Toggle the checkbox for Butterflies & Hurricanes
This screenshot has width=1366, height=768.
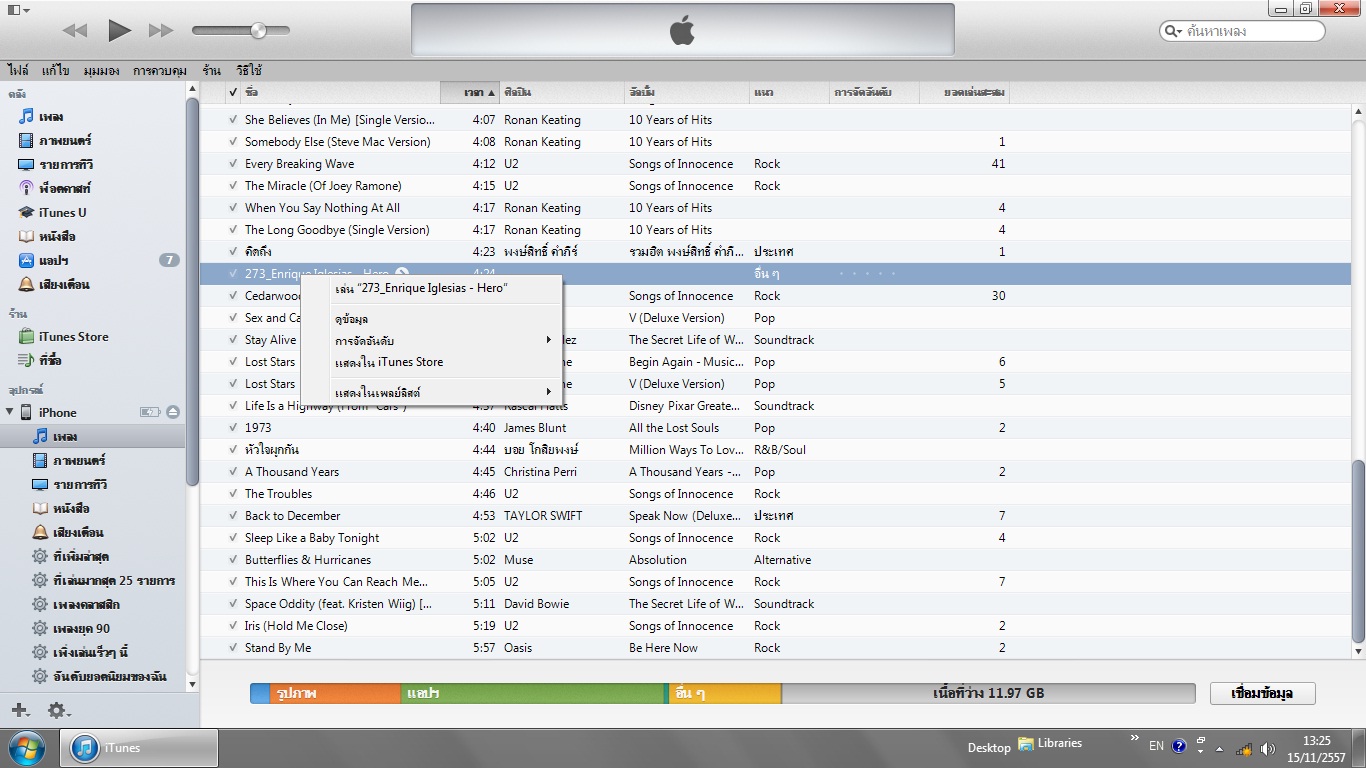233,560
